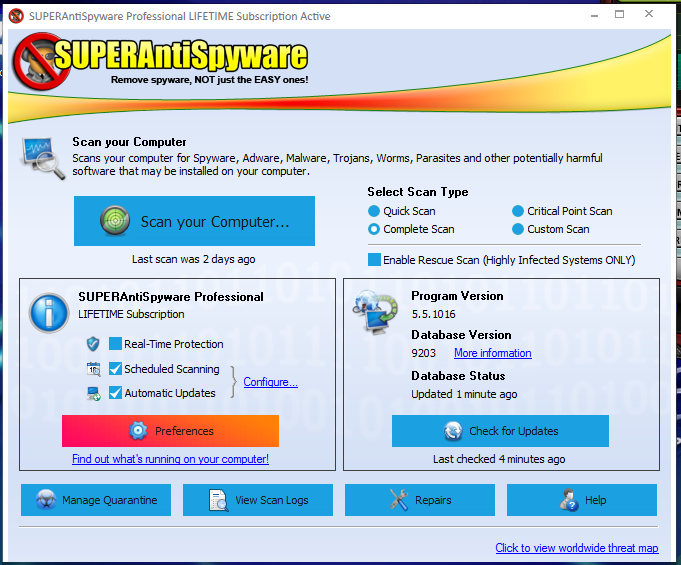Click the SUPERAntiSpyware Professional heading
681x565 pixels.
[171, 297]
